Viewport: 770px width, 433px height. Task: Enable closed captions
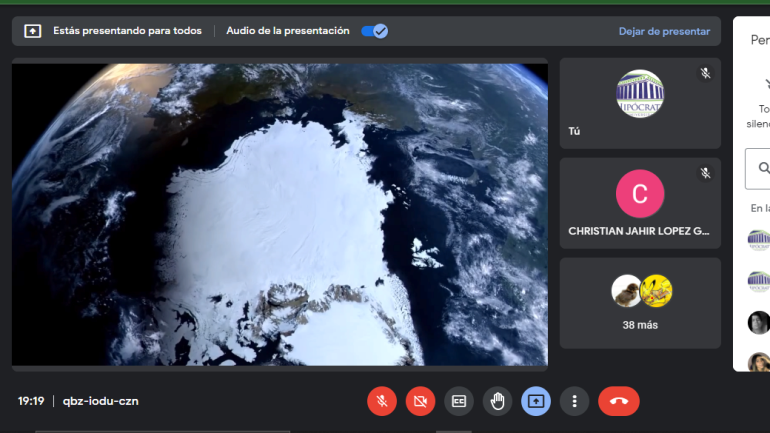click(459, 401)
